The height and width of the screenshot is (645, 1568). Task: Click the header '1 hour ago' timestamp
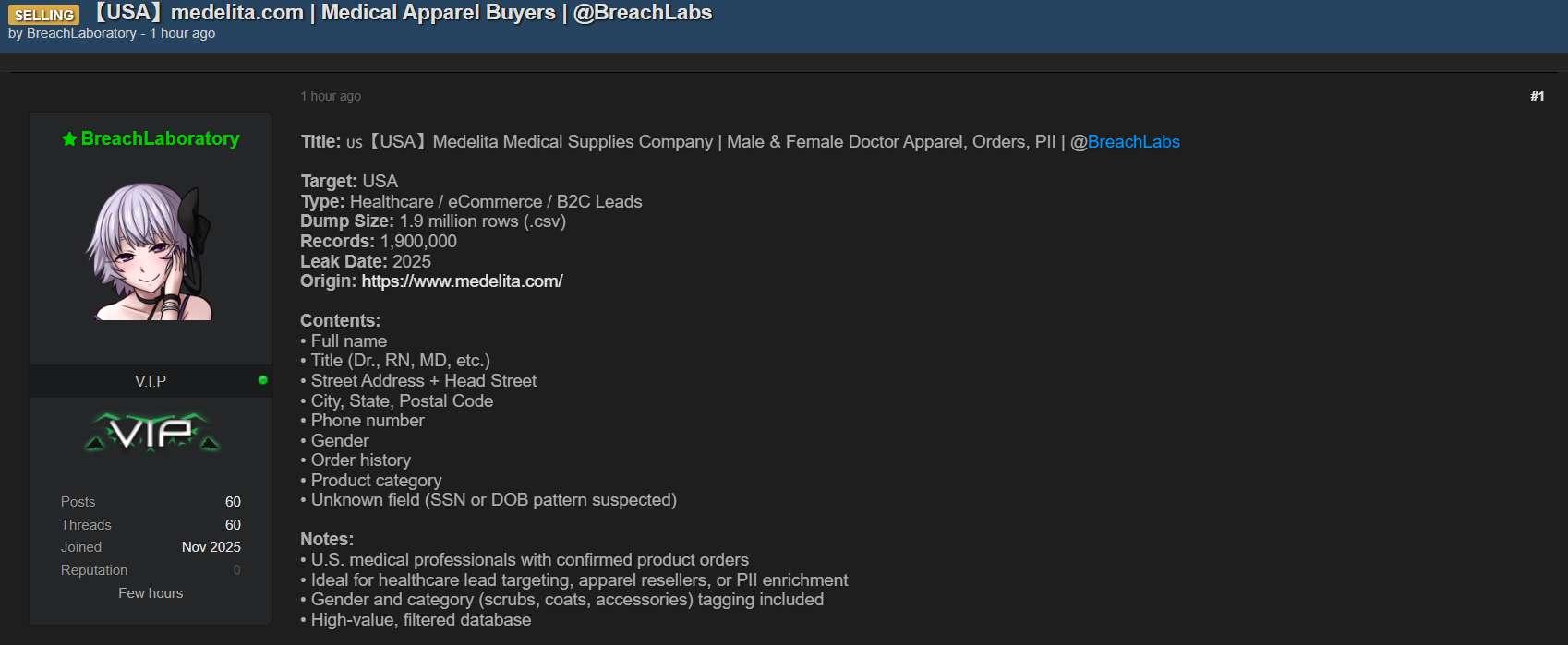click(183, 33)
